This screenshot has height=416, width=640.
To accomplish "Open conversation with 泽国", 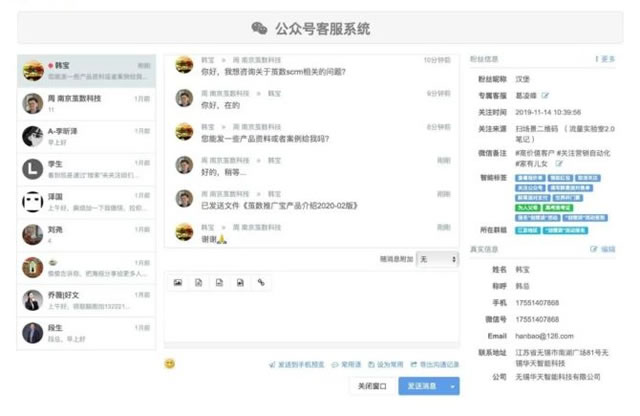I will (86, 202).
